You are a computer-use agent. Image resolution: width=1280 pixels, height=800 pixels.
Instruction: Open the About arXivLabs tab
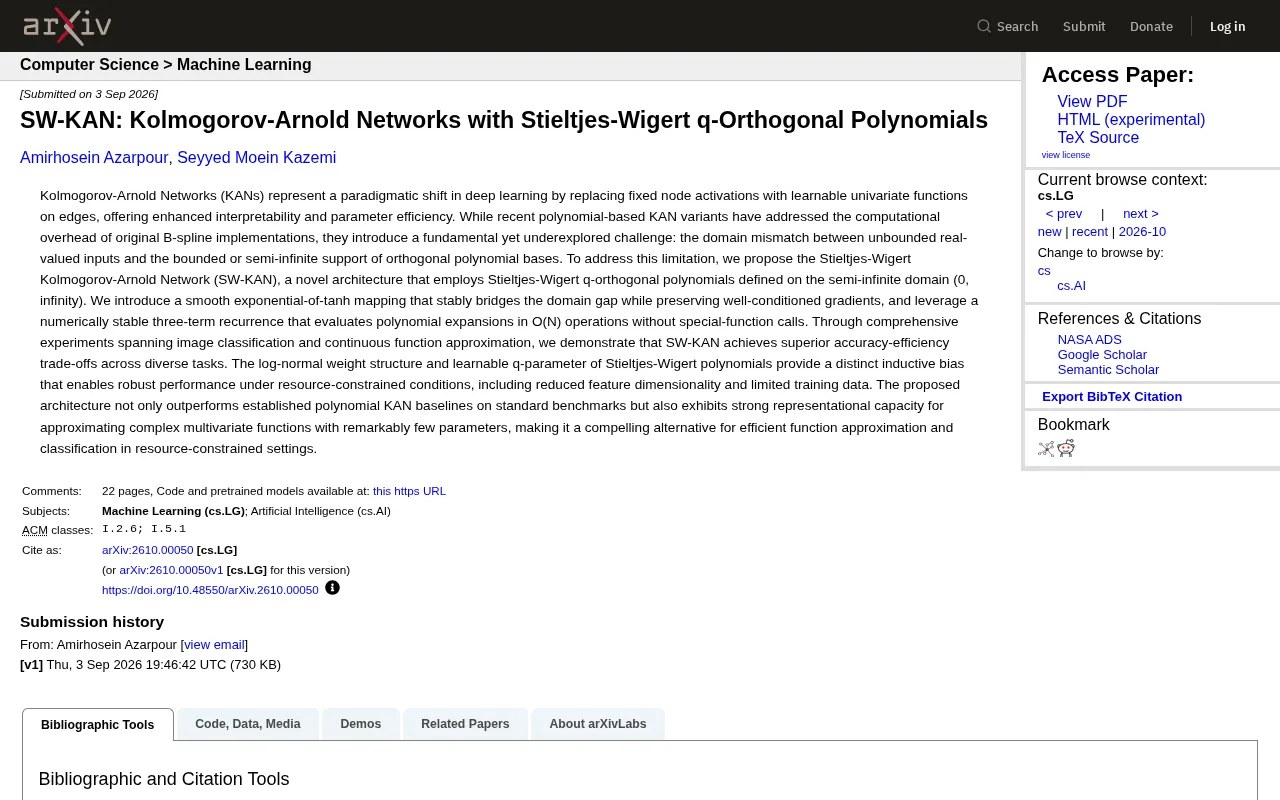(598, 724)
